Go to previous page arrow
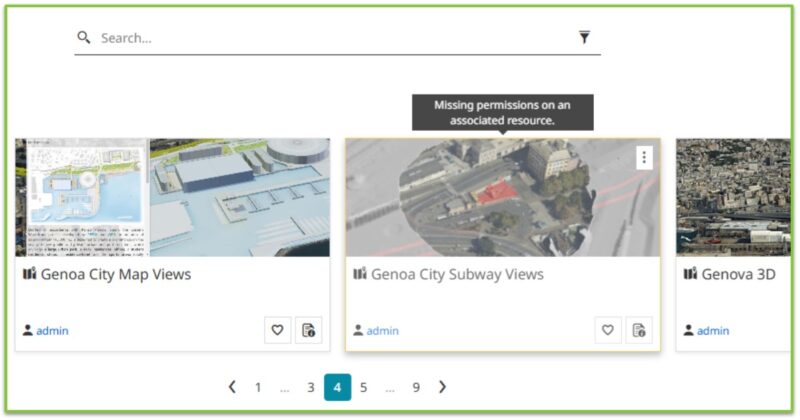Viewport: 800px width, 420px height. tap(232, 387)
